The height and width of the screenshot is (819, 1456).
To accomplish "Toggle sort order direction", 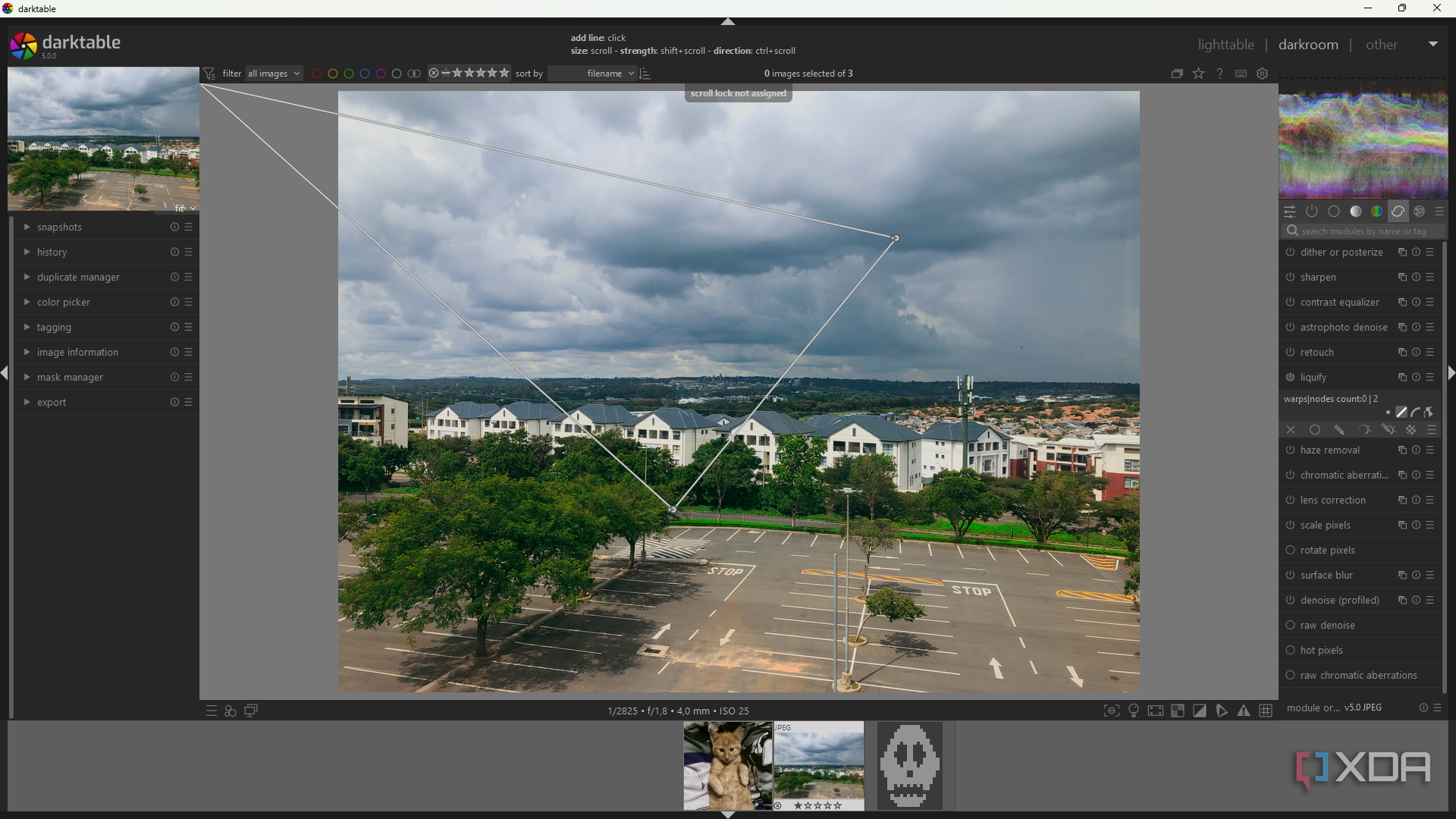I will [645, 74].
